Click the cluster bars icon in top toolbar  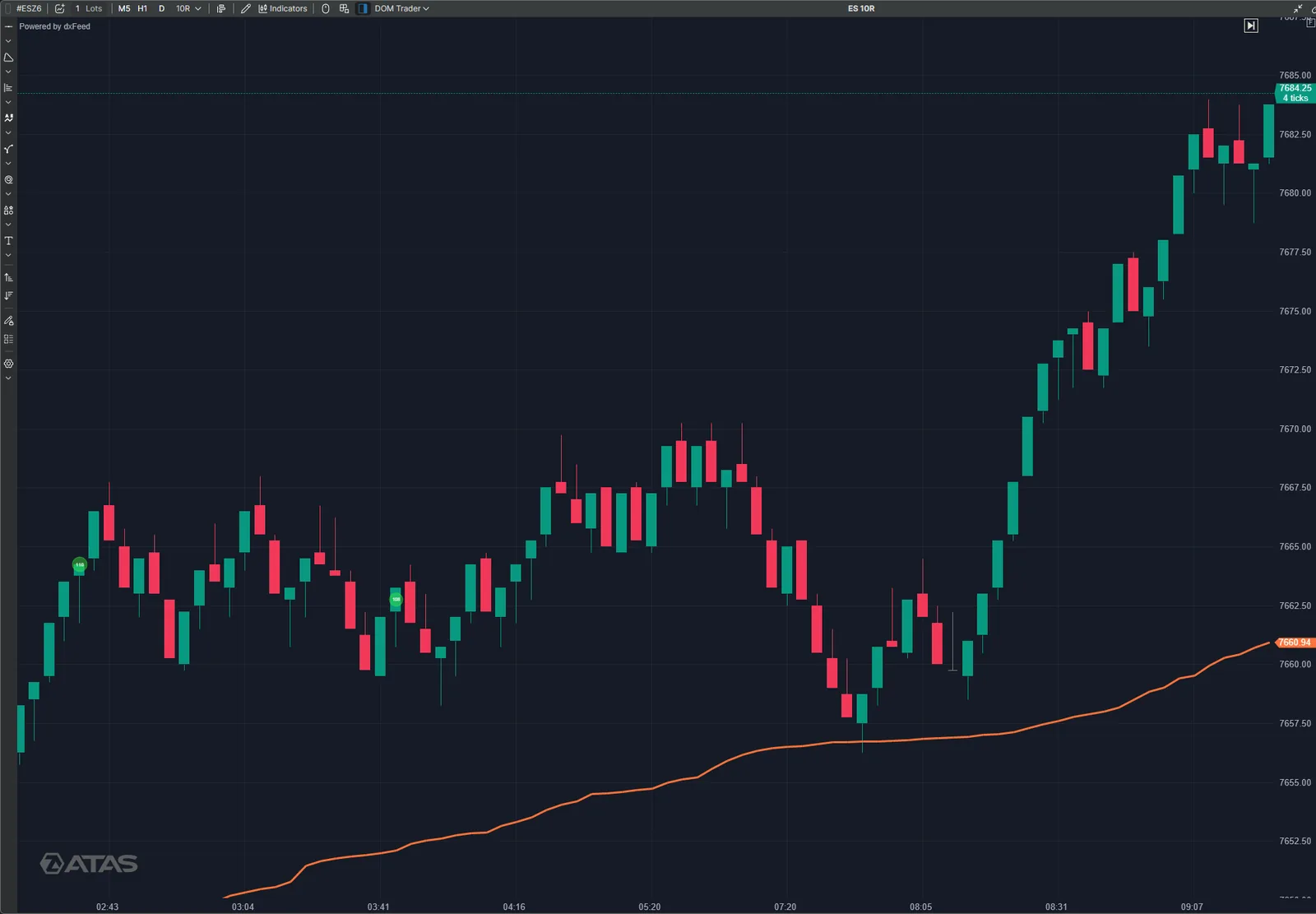(x=220, y=8)
